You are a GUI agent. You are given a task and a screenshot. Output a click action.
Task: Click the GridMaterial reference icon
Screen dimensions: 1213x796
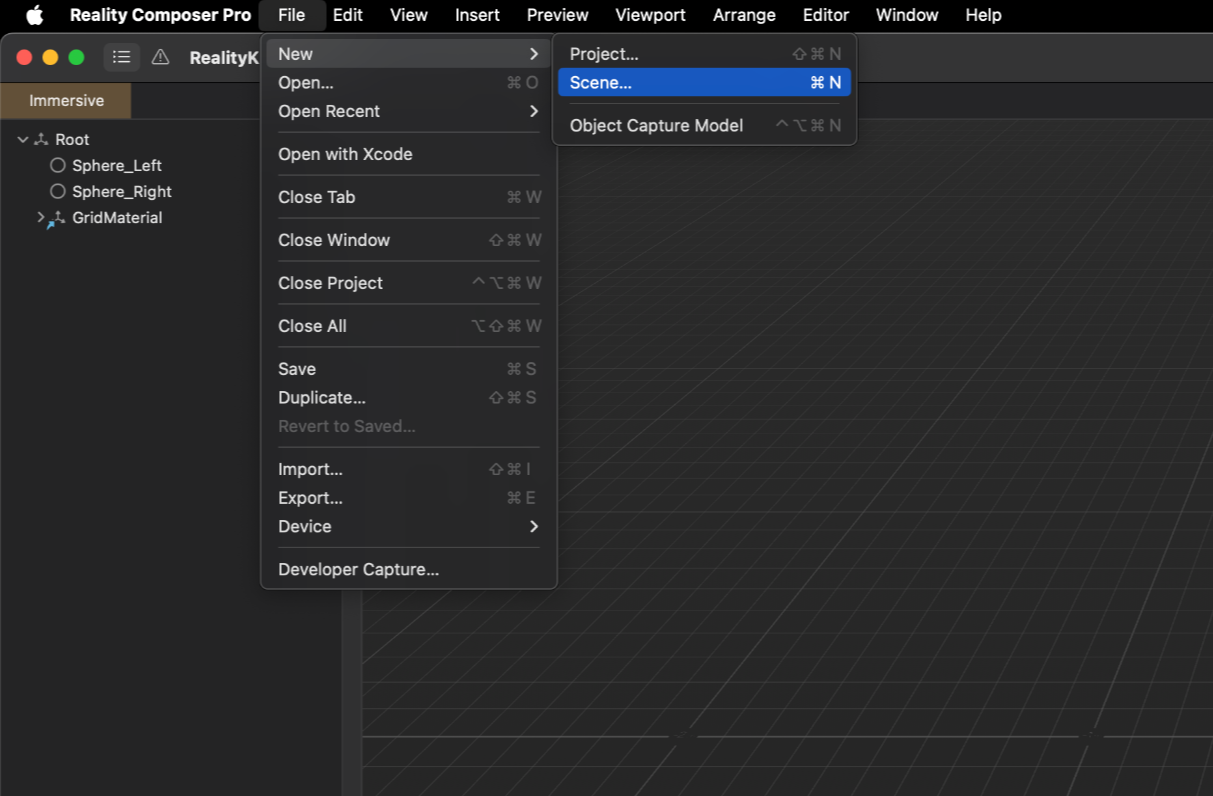tap(56, 218)
